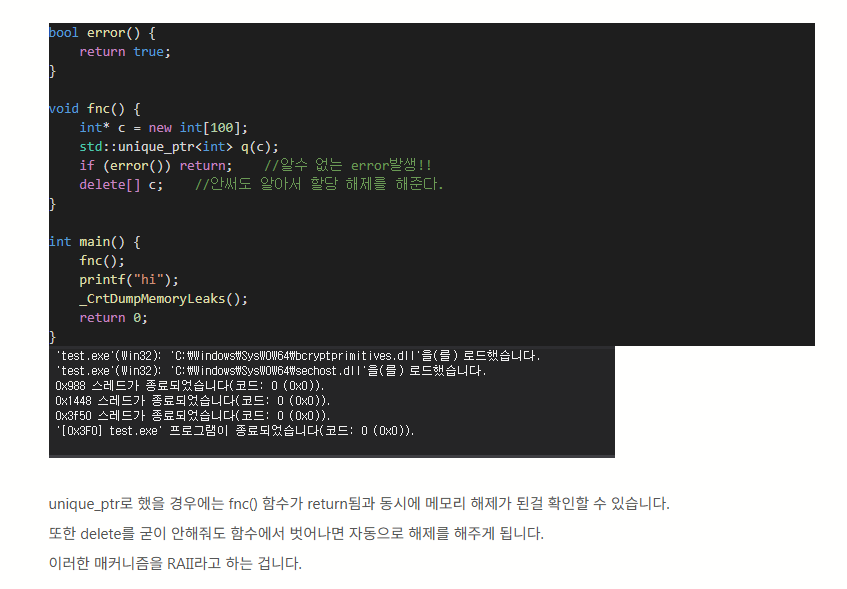Screen dimensions: 847x589
Task: Click the 'void fnc() {' line
Action: 95,109
